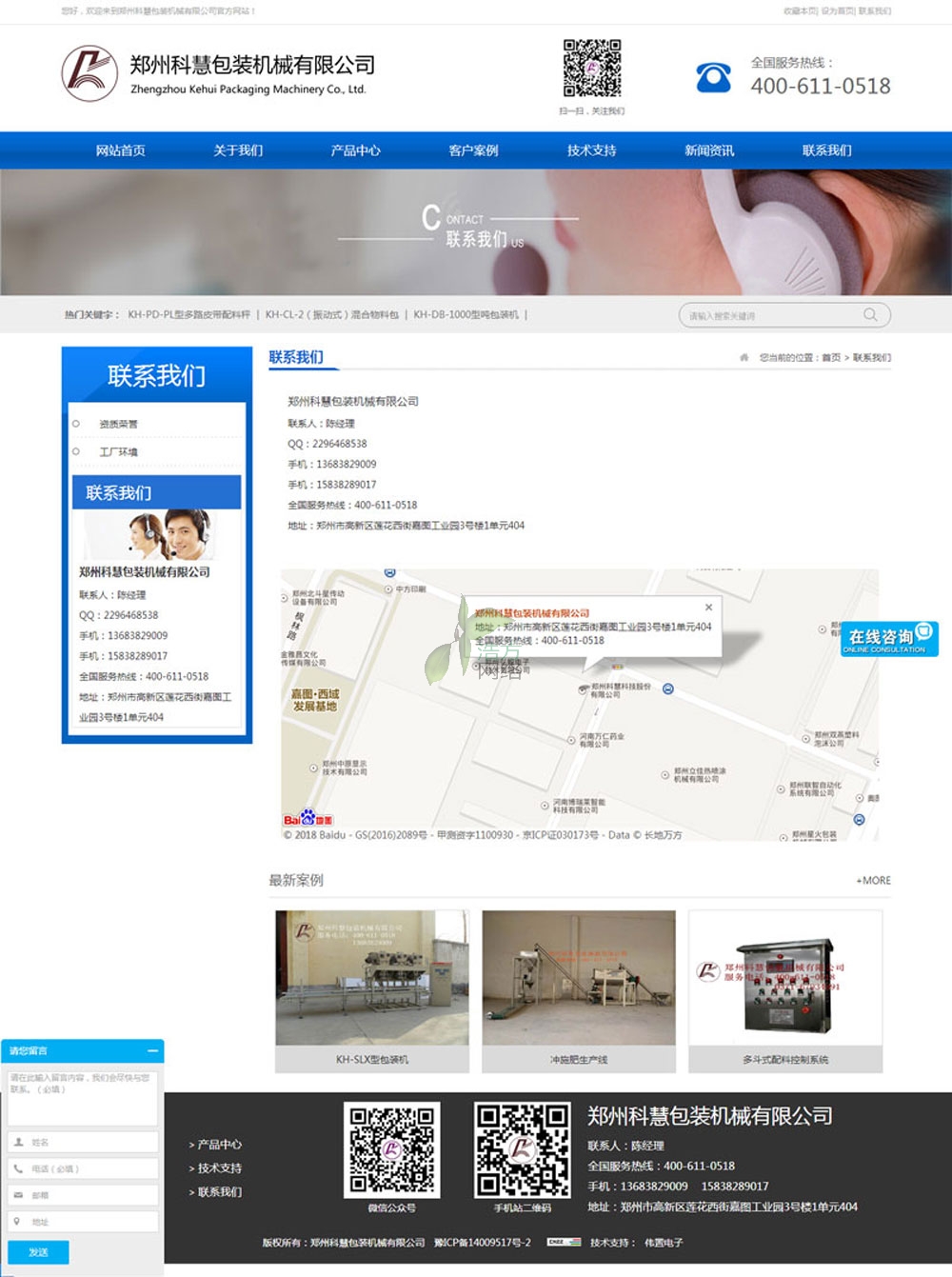Click the 发送 send button on the message form
The width and height of the screenshot is (952, 1277).
tap(39, 1252)
